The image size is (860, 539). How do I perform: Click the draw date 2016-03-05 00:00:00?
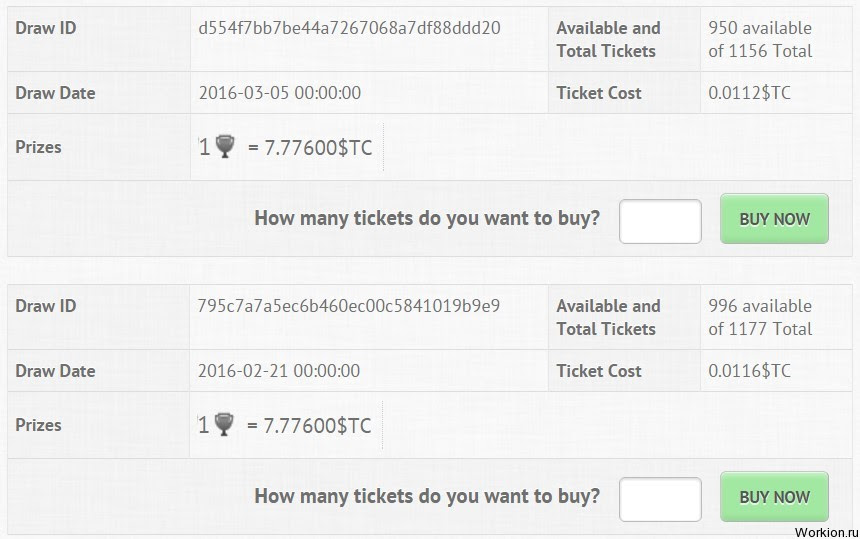tap(280, 93)
